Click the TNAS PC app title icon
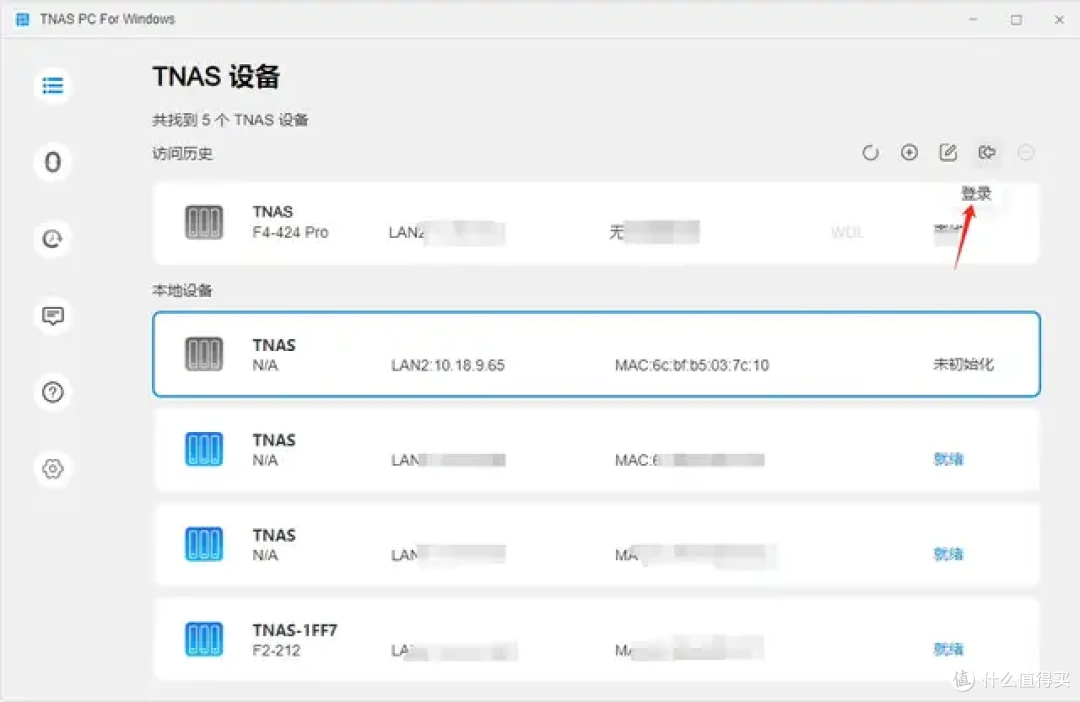The width and height of the screenshot is (1080, 702). (x=22, y=19)
